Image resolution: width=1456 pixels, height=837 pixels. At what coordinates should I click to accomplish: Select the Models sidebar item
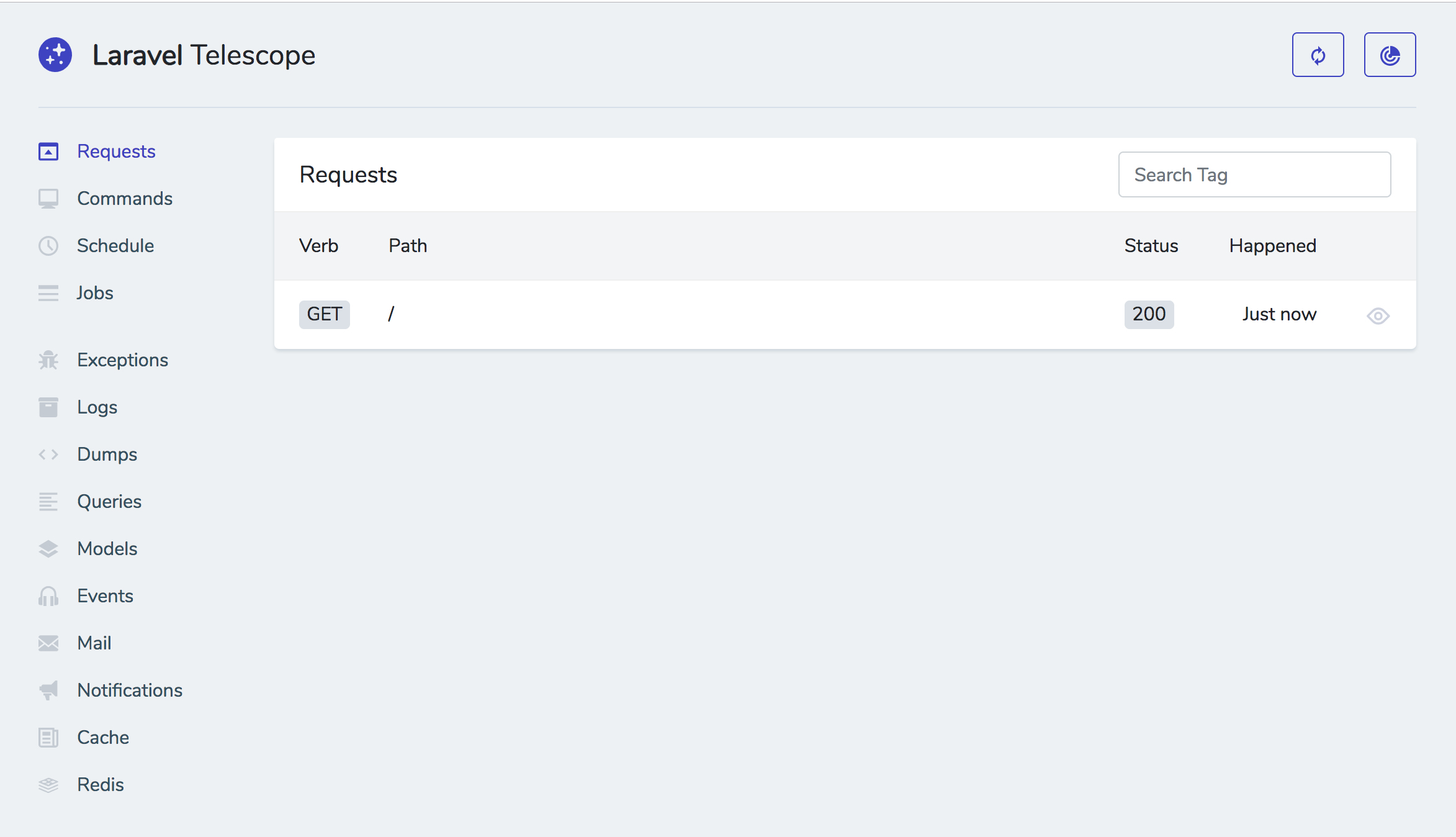pyautogui.click(x=107, y=548)
